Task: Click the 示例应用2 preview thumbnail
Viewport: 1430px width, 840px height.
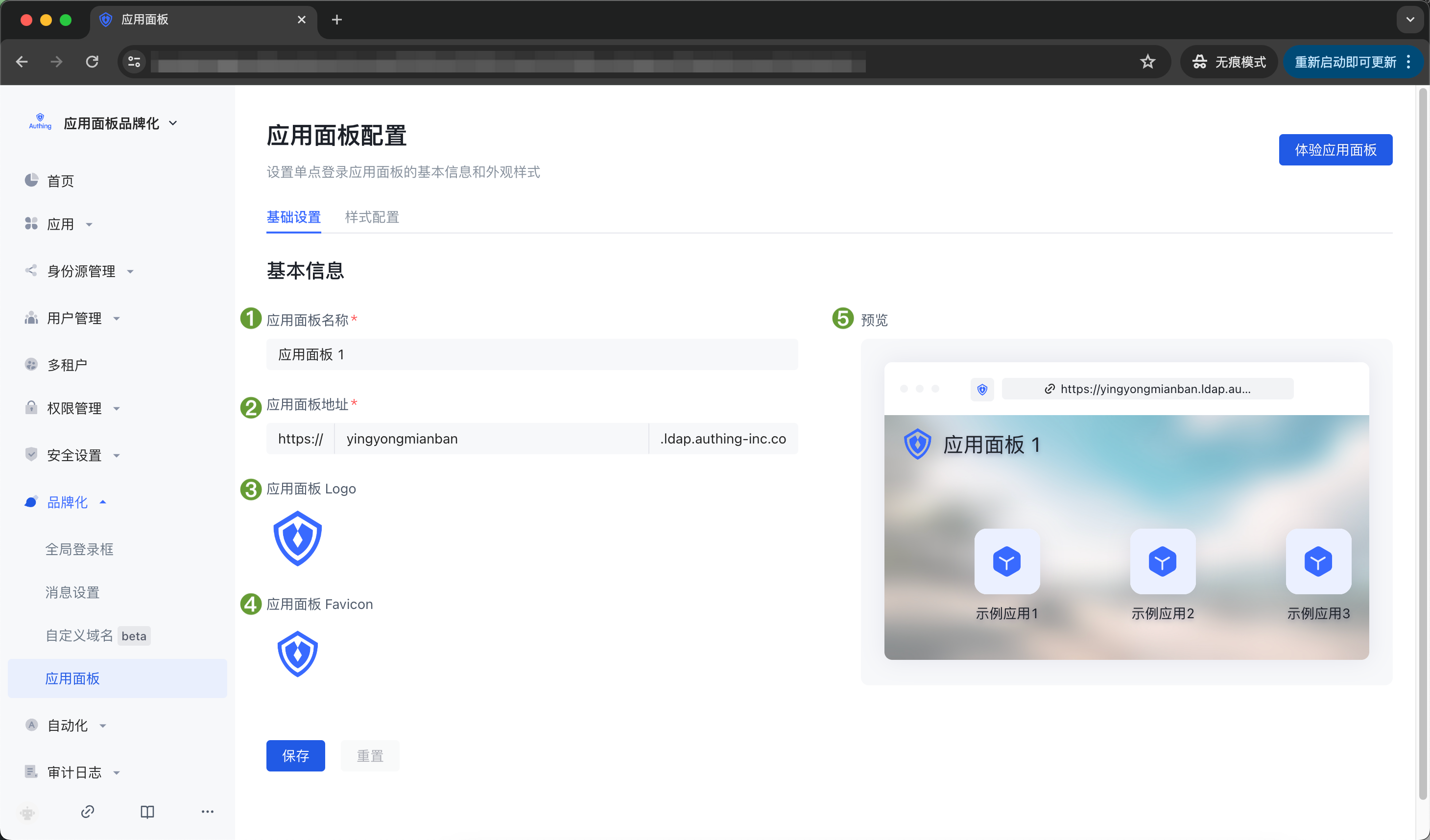Action: click(x=1162, y=561)
